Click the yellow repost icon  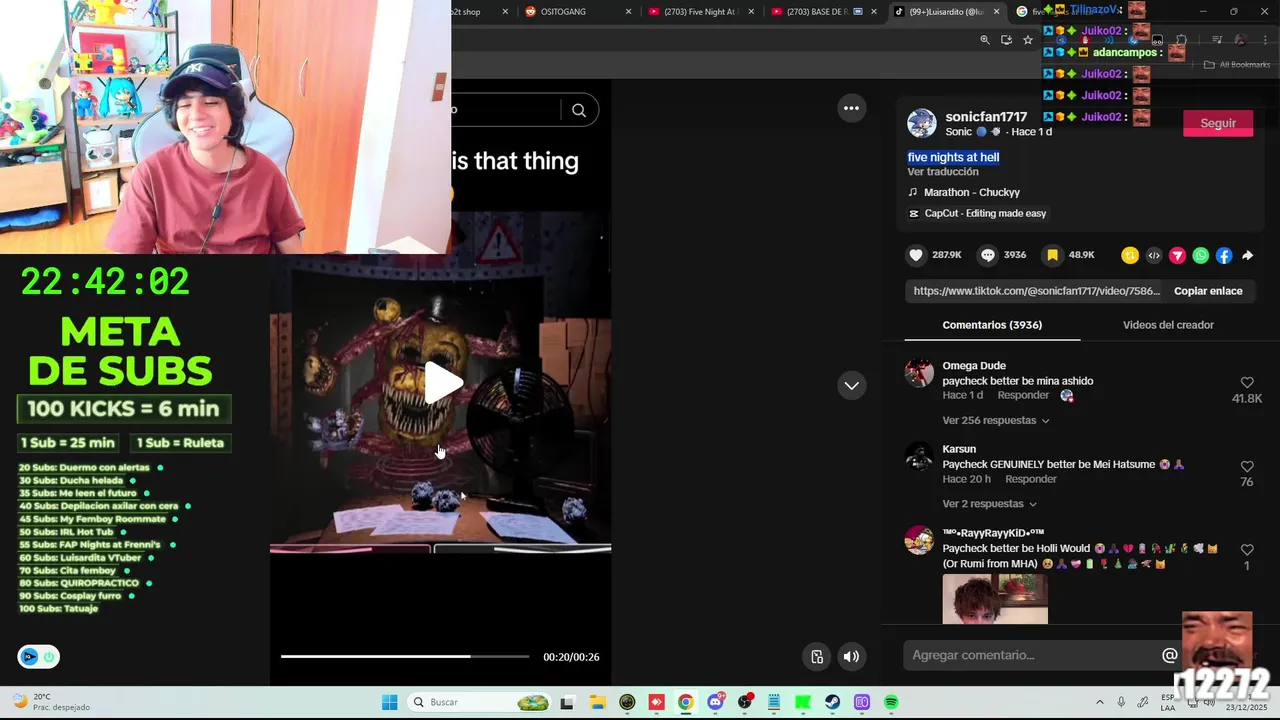[1130, 255]
